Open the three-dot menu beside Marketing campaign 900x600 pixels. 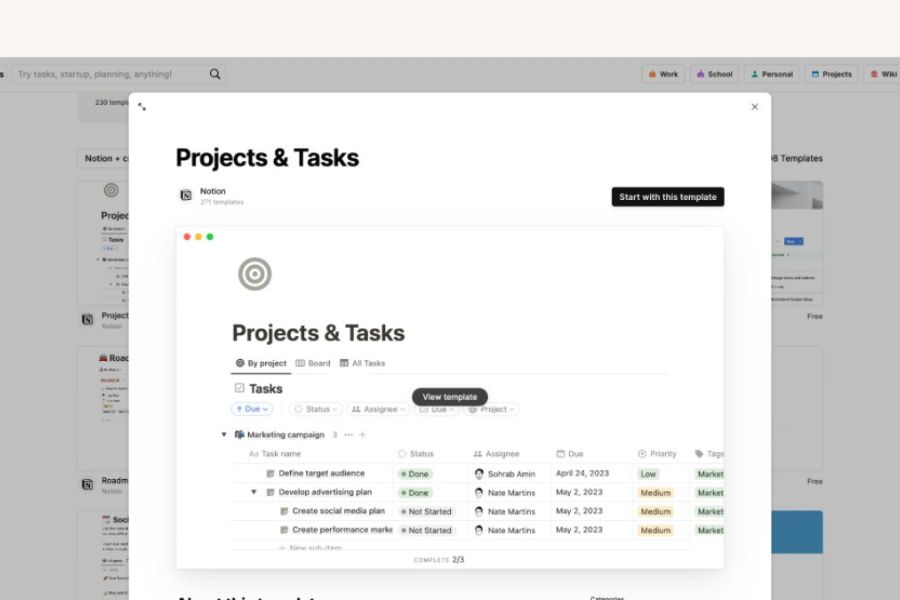pyautogui.click(x=348, y=435)
